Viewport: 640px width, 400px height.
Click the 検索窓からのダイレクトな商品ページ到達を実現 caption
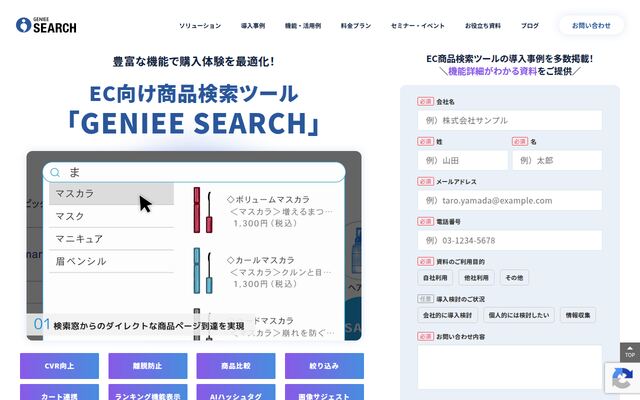(x=149, y=326)
